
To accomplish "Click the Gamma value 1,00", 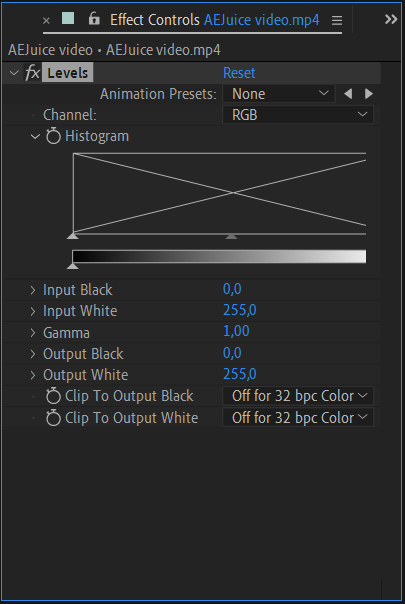I will pos(236,331).
